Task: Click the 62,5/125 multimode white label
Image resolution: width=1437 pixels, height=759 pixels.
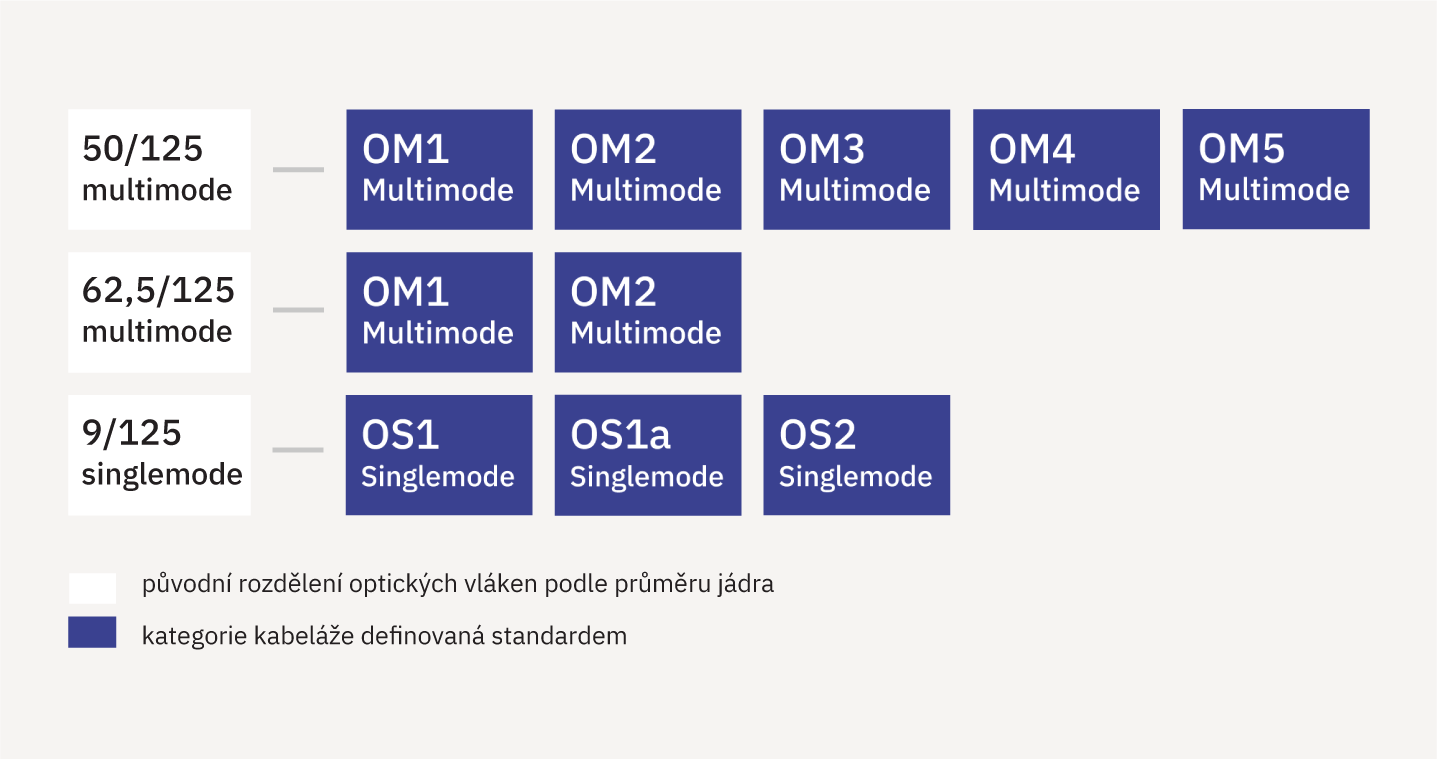Action: tap(159, 312)
